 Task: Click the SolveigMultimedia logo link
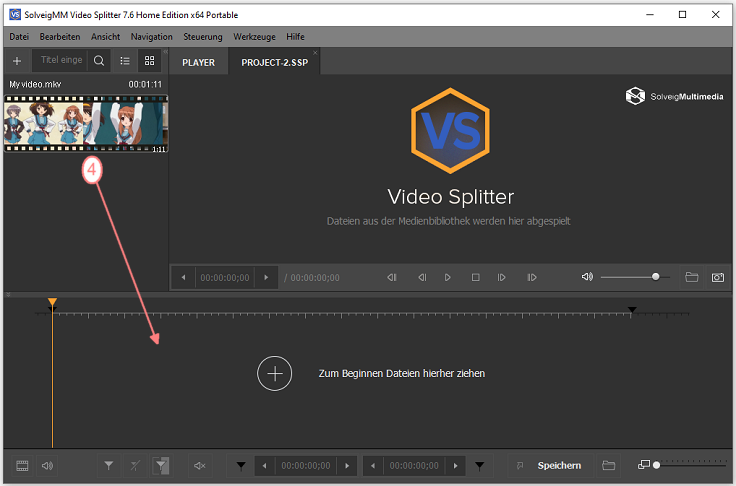click(x=675, y=96)
